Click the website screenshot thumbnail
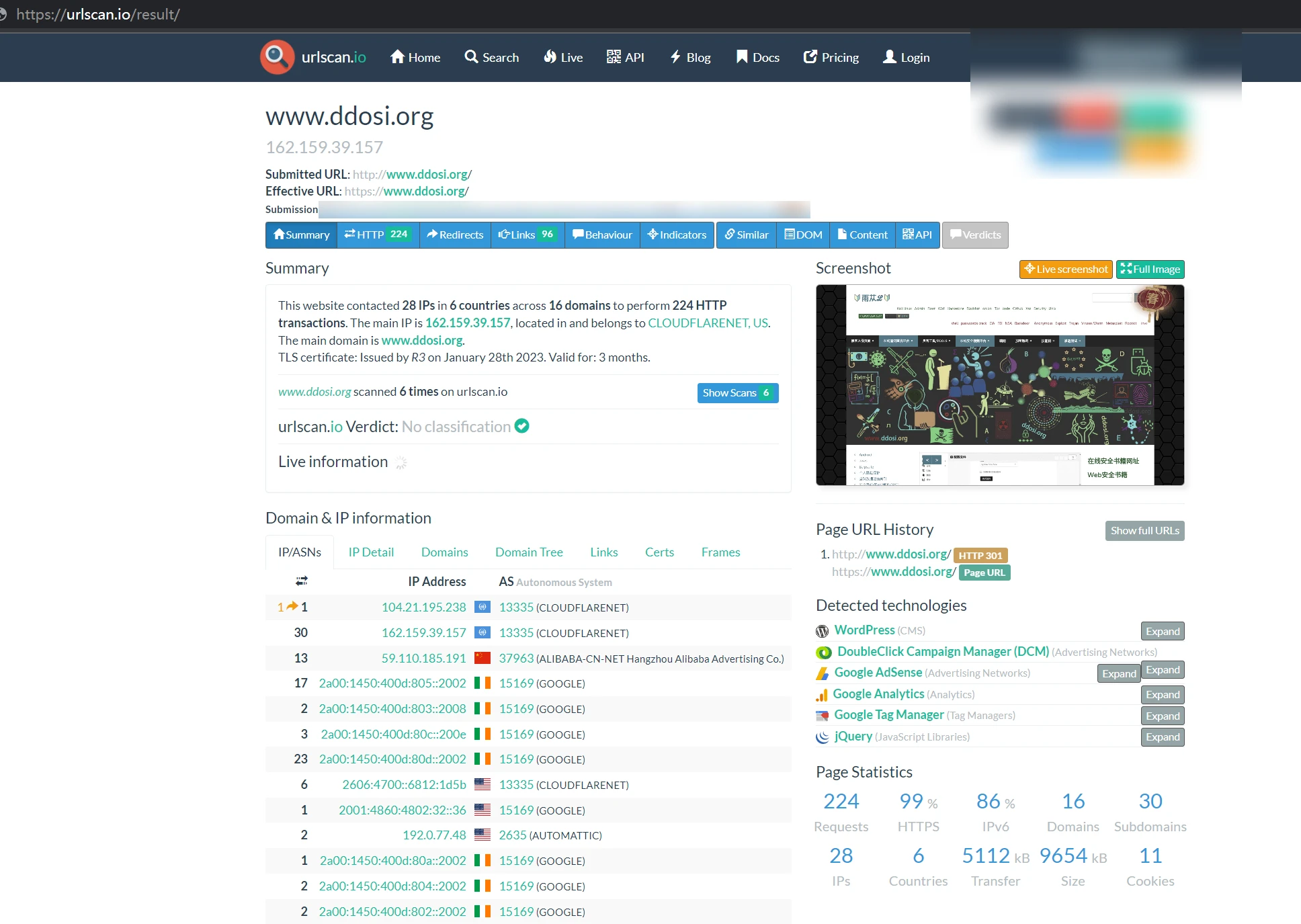Viewport: 1301px width, 924px height. pos(999,385)
